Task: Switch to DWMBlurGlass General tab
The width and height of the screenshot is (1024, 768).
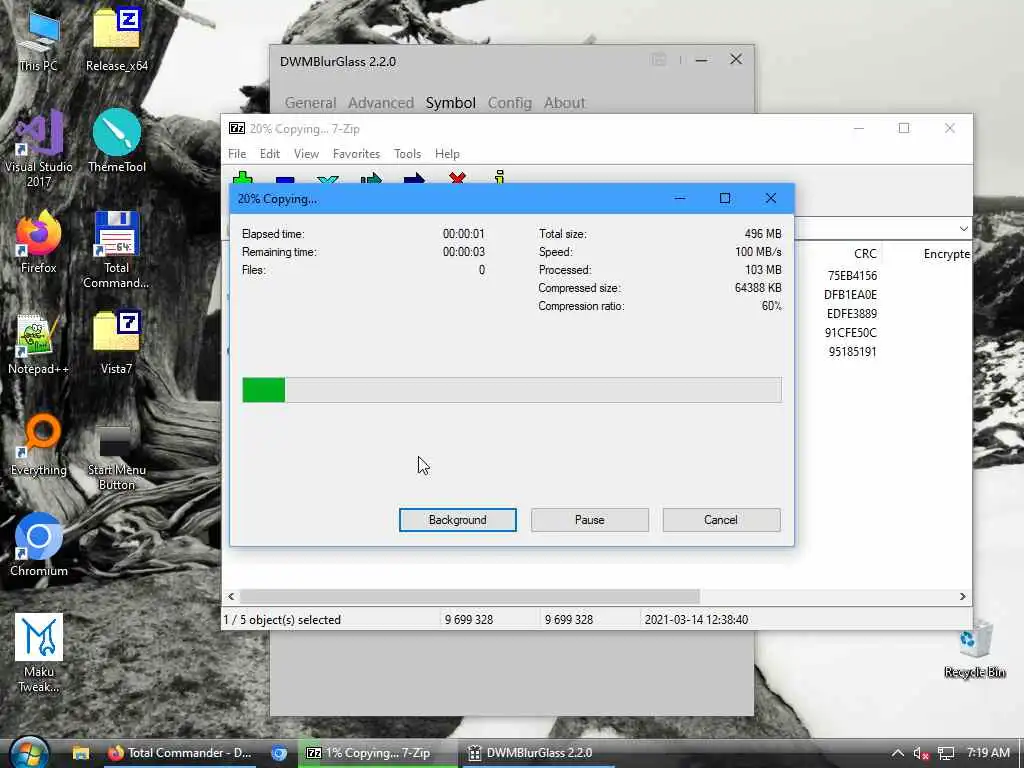Action: 310,103
